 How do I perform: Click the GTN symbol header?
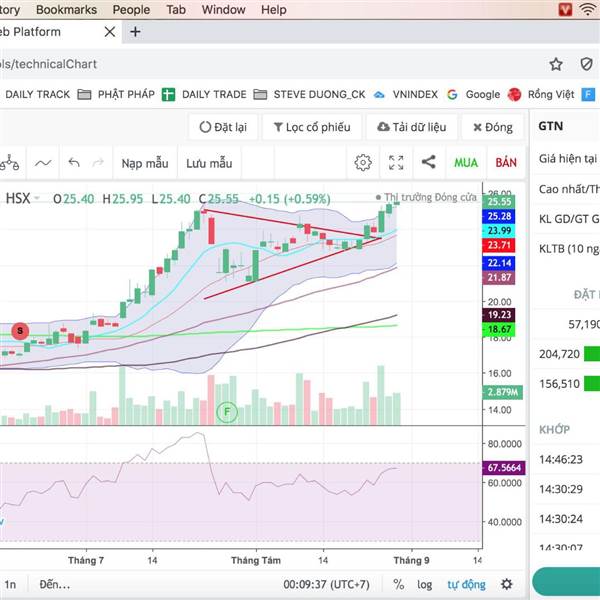click(551, 126)
